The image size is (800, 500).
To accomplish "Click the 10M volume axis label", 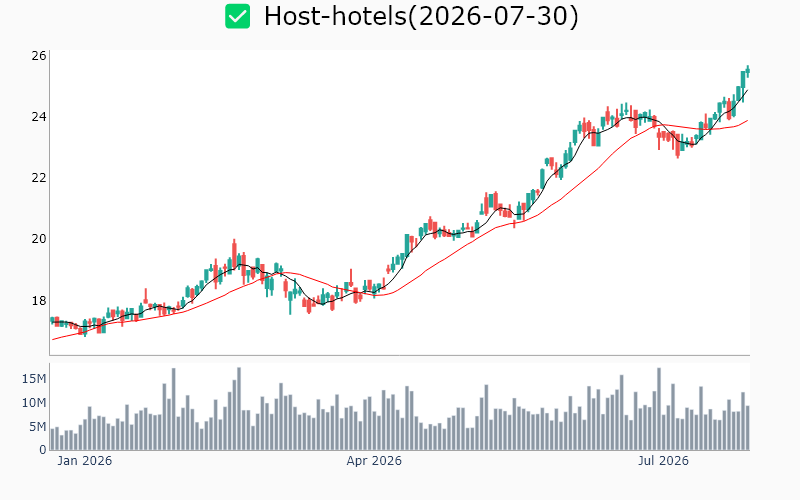I will (34, 403).
